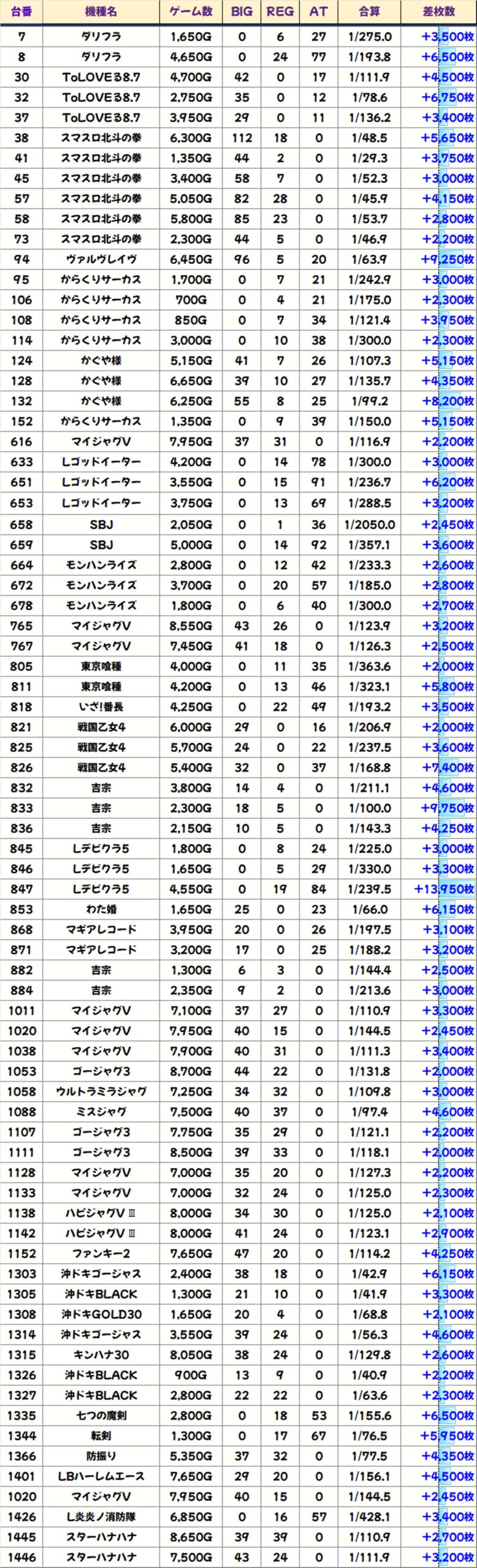This screenshot has width=477, height=1568.
Task: Select machine number 853
Action: tap(21, 909)
